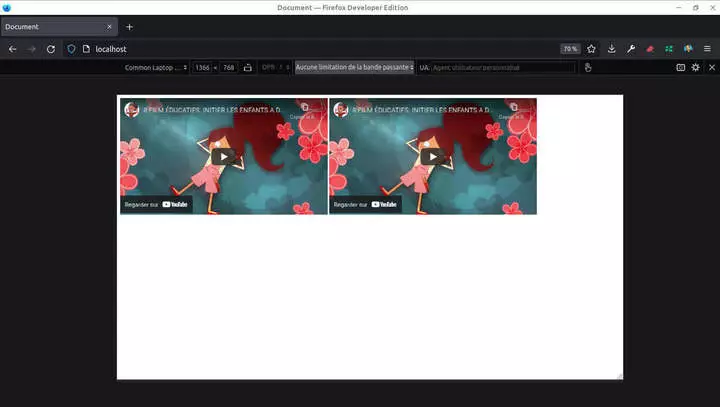Click the page info icon beside localhost

coord(86,49)
